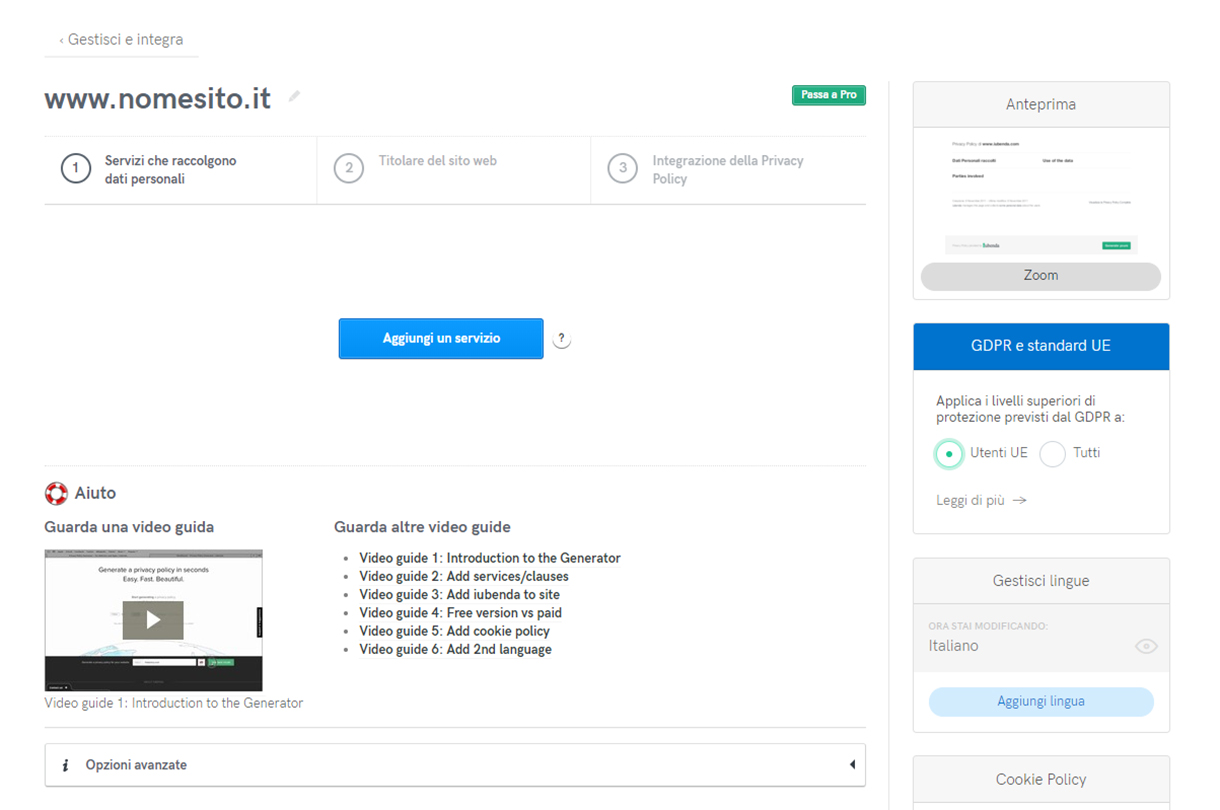
Task: Click the pencil edit icon beside www.nomesito.it
Action: 294,97
